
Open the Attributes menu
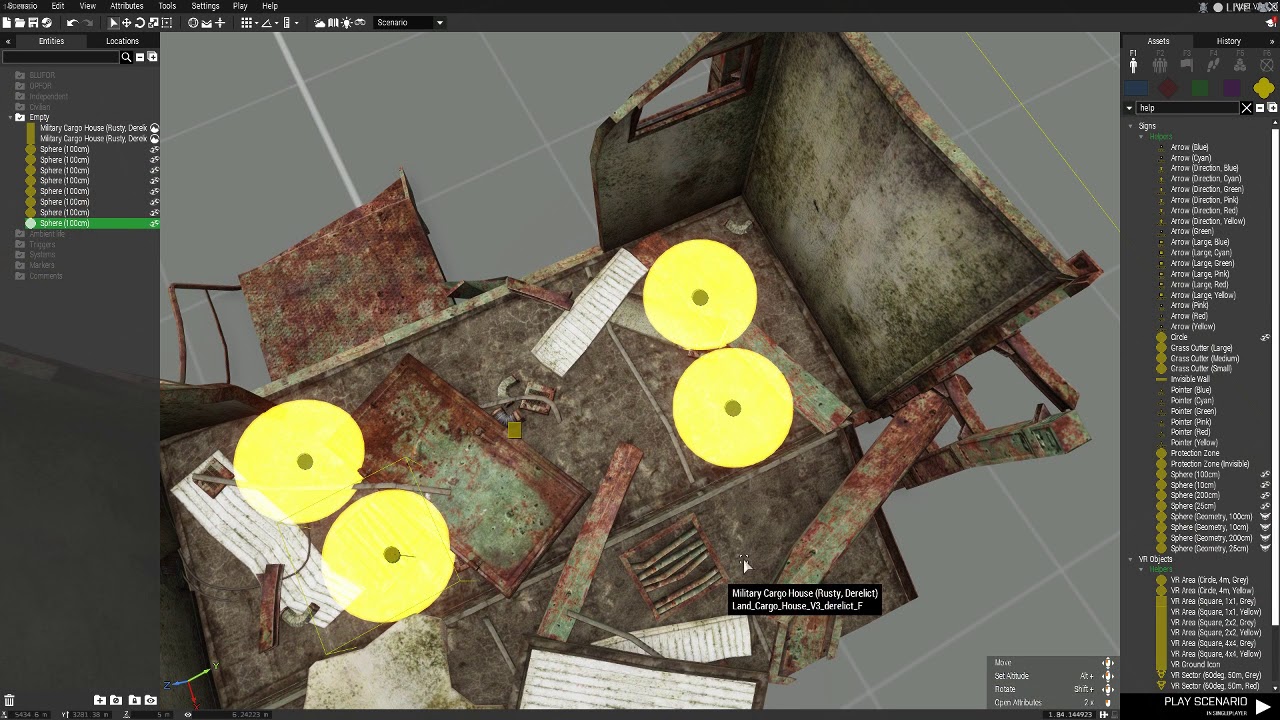coord(127,6)
